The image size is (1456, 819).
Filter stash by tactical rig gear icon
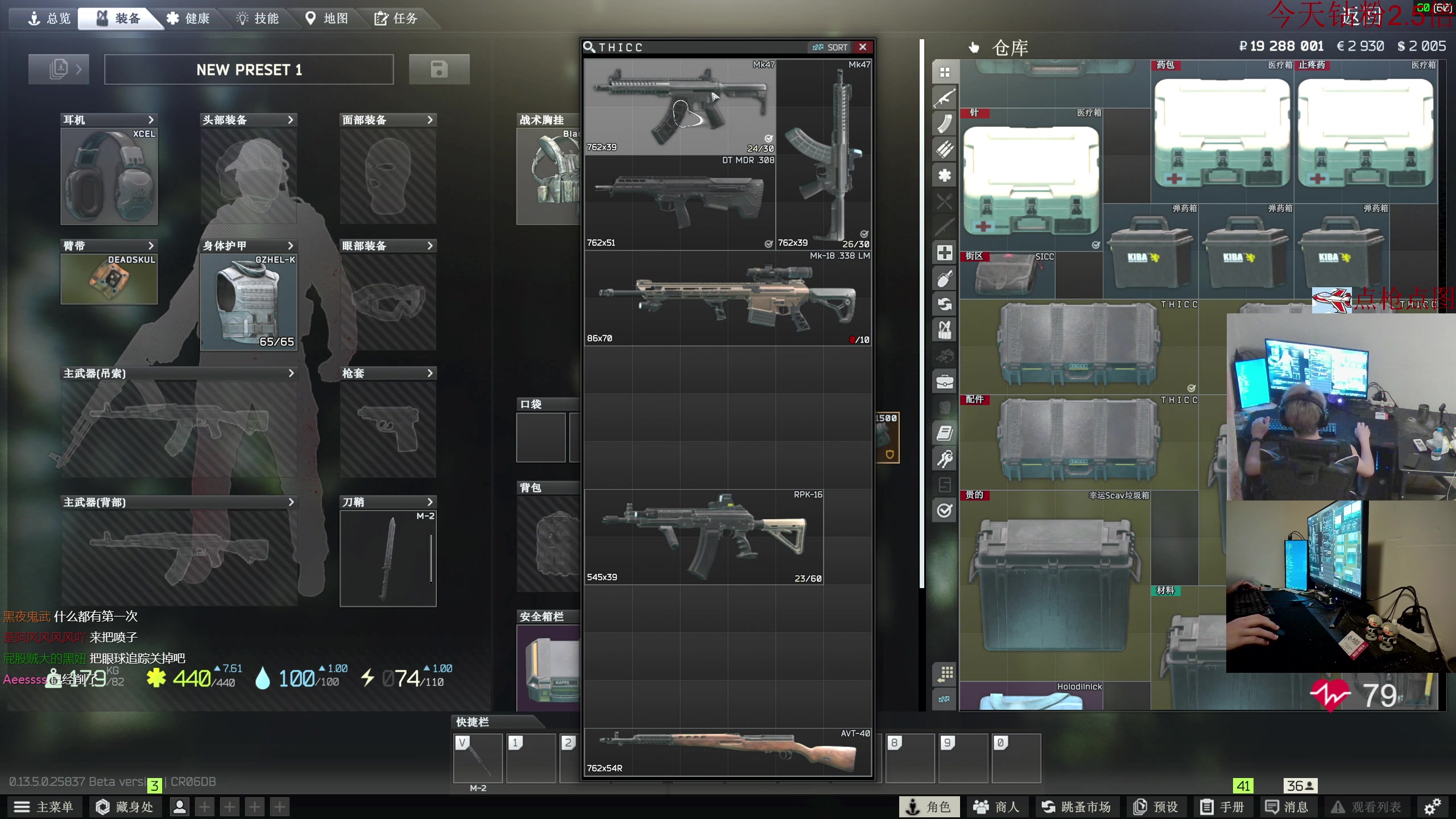click(945, 330)
